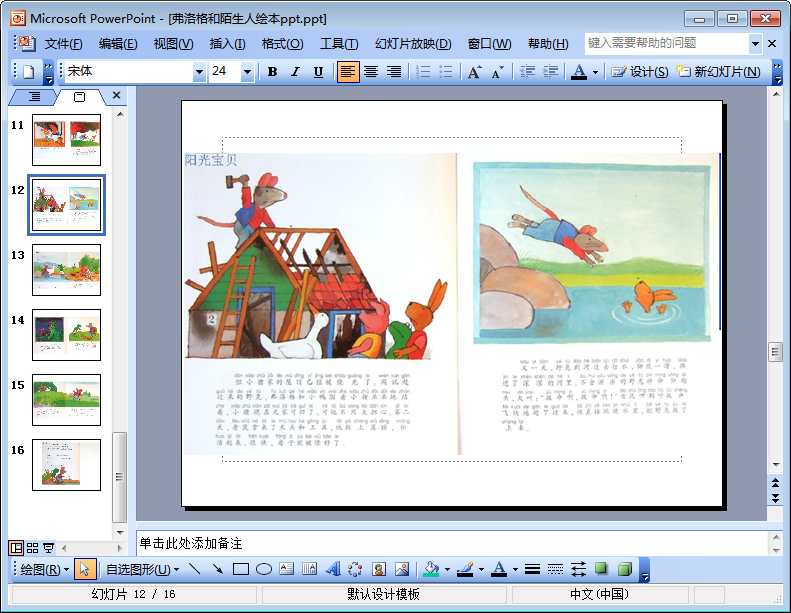Insert clip art
This screenshot has height=613, width=791.
click(x=379, y=570)
